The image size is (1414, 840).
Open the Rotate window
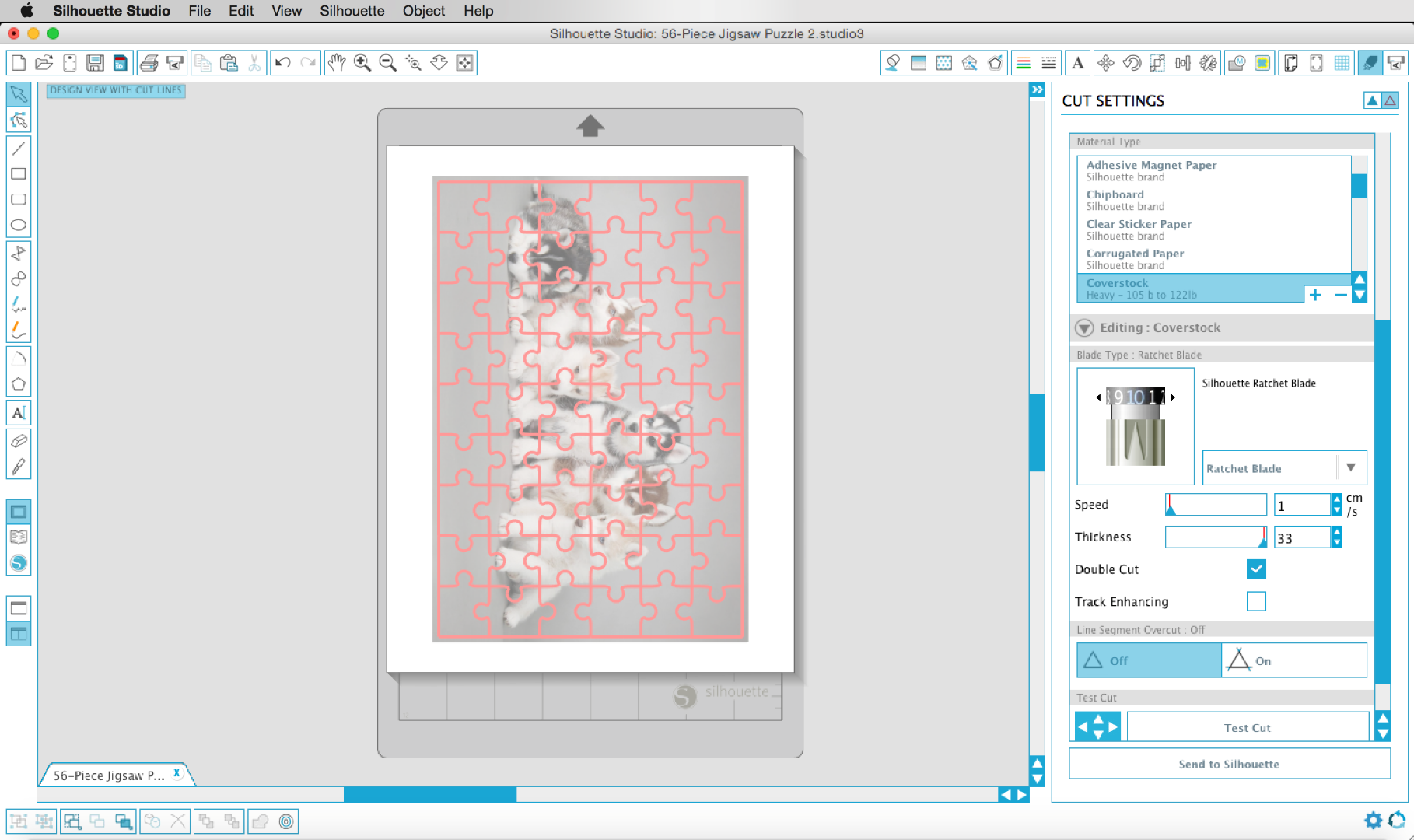click(x=1132, y=63)
